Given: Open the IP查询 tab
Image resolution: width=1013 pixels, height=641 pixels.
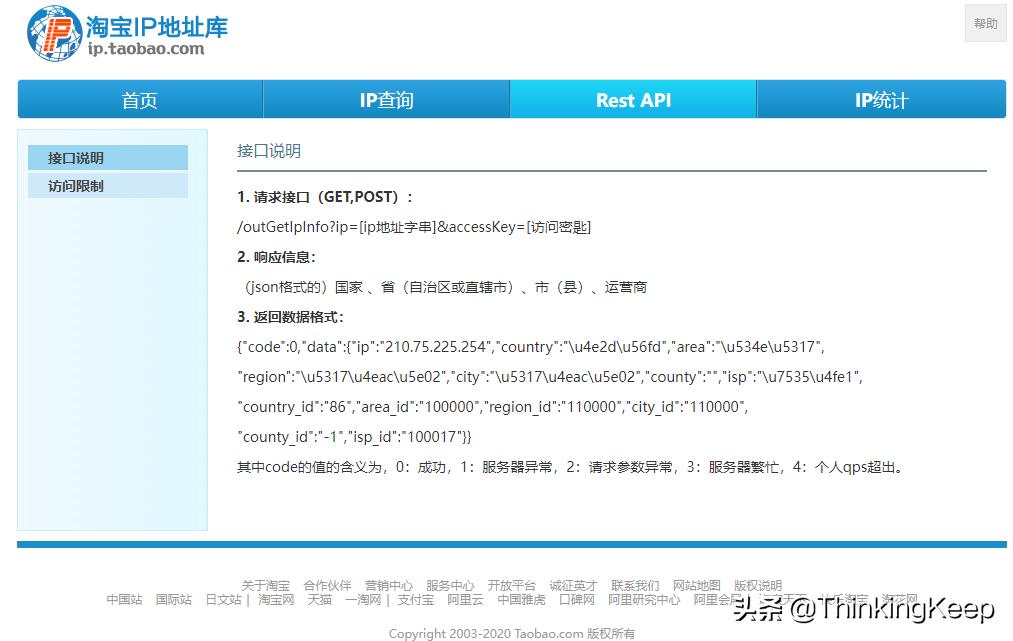Looking at the screenshot, I should (x=386, y=100).
